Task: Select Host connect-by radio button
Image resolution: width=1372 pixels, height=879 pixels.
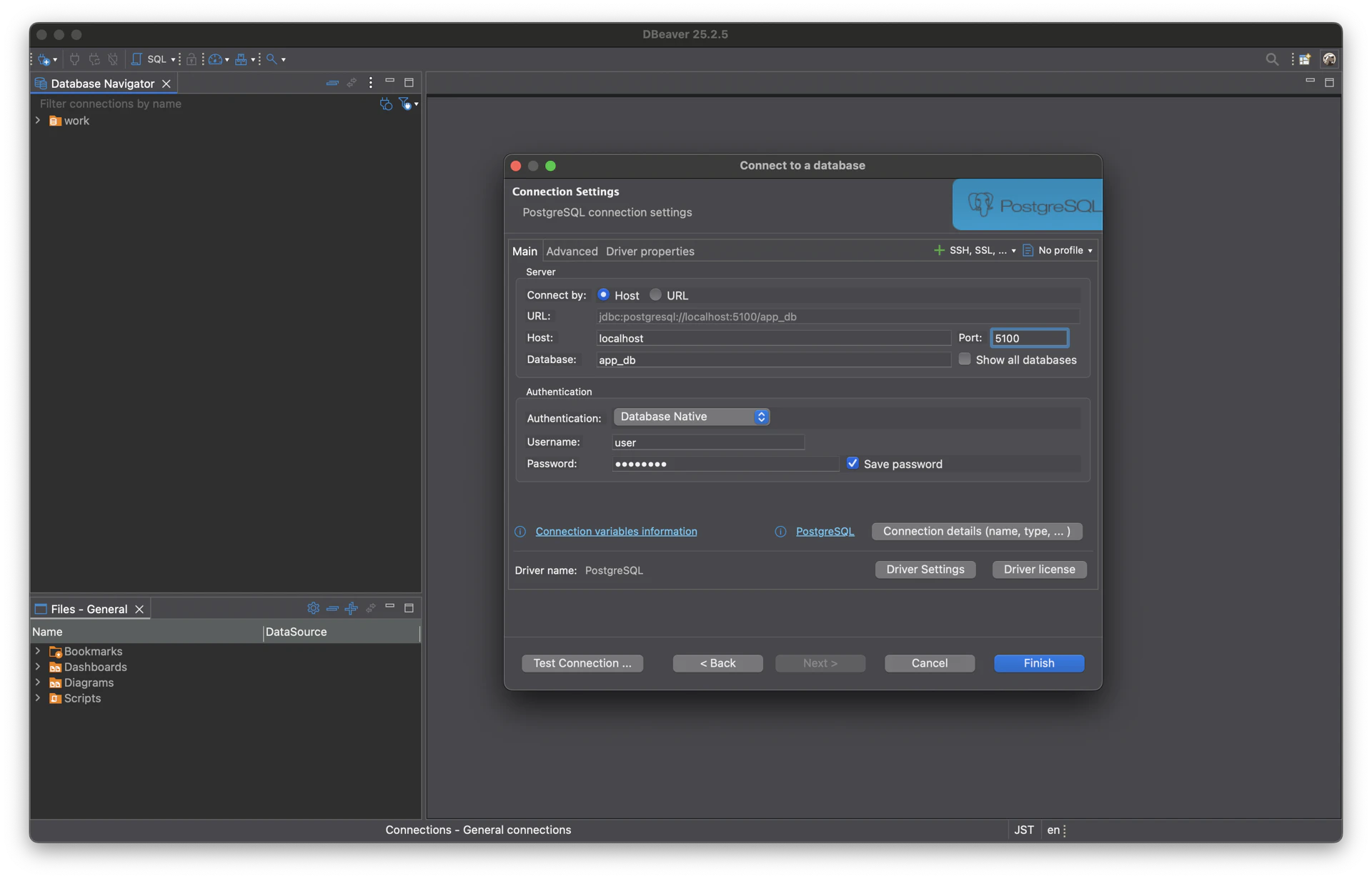Action: pyautogui.click(x=604, y=295)
